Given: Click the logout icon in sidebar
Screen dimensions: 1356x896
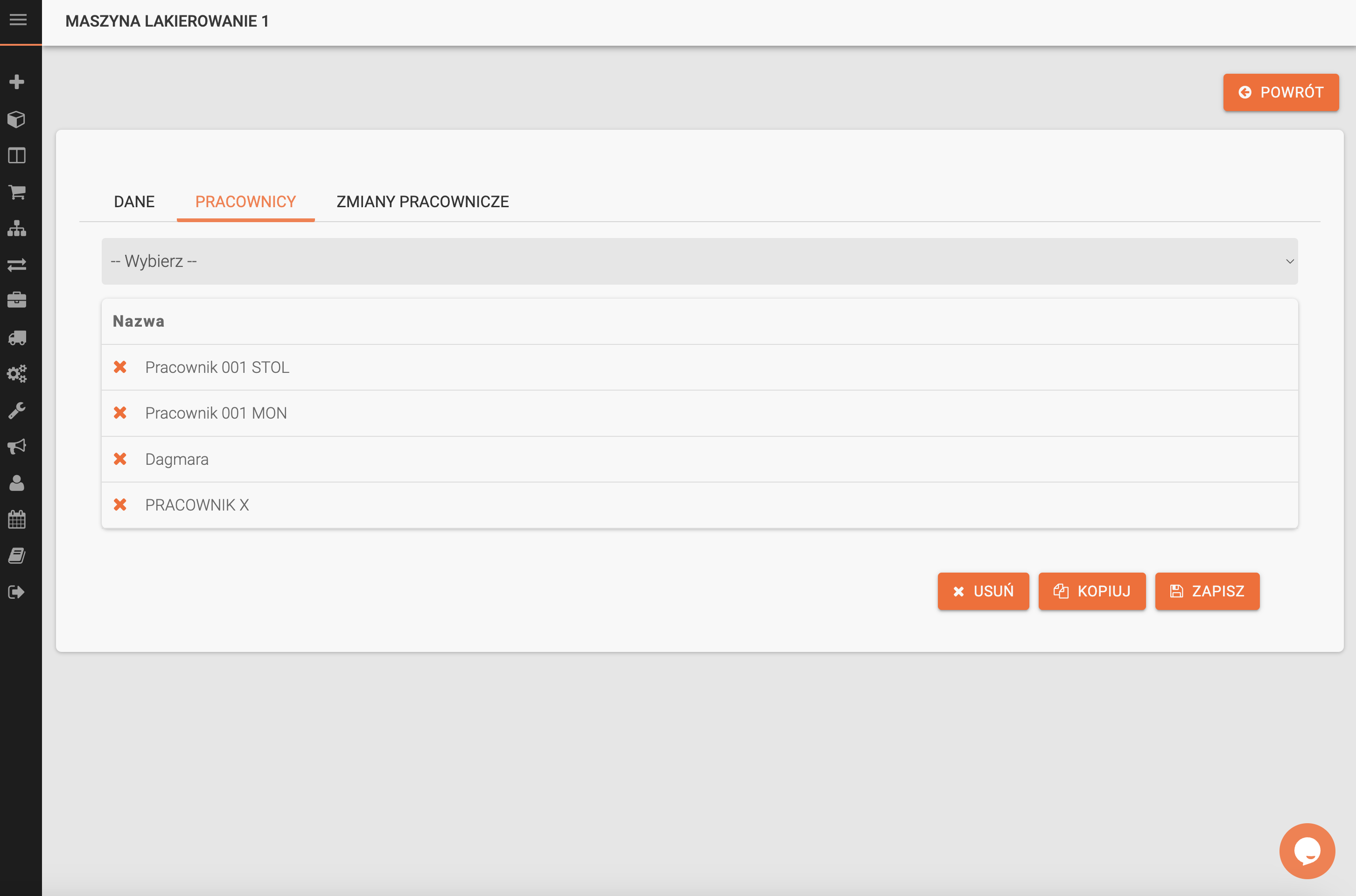Looking at the screenshot, I should (x=17, y=592).
